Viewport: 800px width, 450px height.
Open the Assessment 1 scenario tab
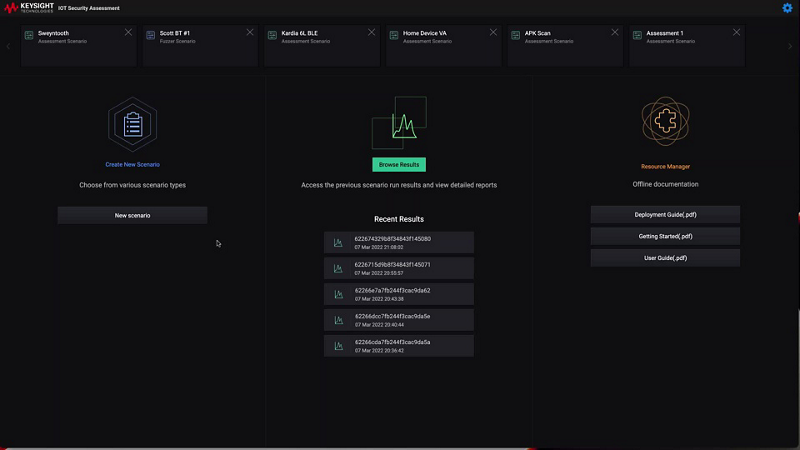click(687, 45)
